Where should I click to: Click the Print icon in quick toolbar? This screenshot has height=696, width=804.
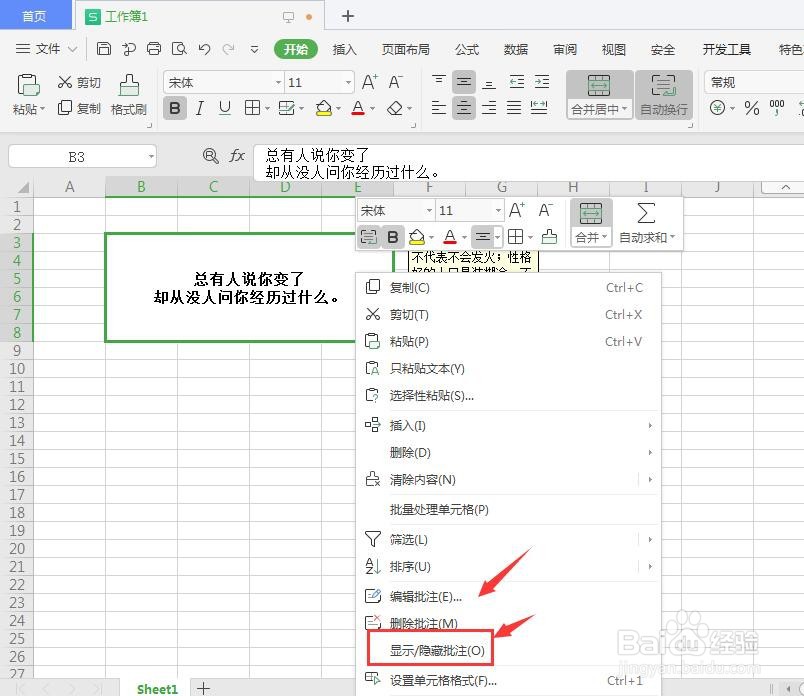tap(154, 49)
